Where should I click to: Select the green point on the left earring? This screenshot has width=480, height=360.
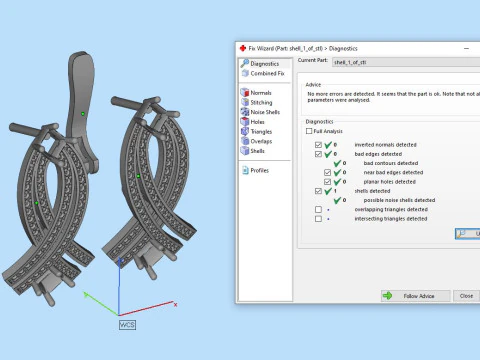[37, 203]
